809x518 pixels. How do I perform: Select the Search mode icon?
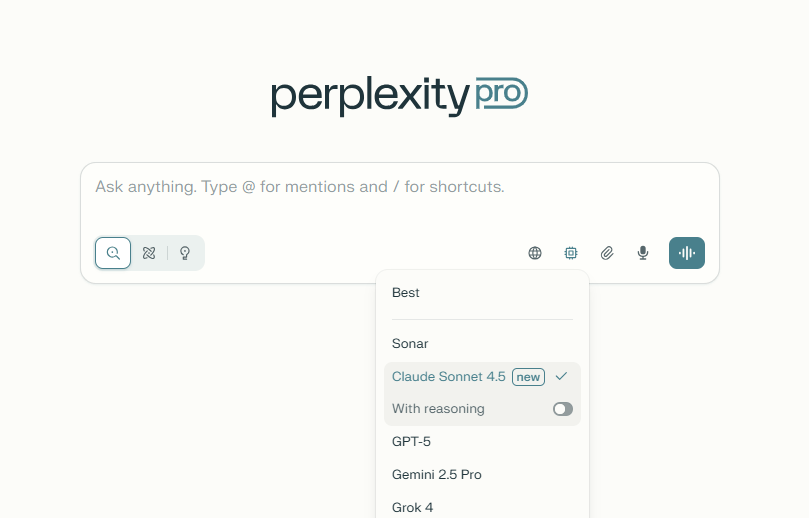tap(113, 253)
